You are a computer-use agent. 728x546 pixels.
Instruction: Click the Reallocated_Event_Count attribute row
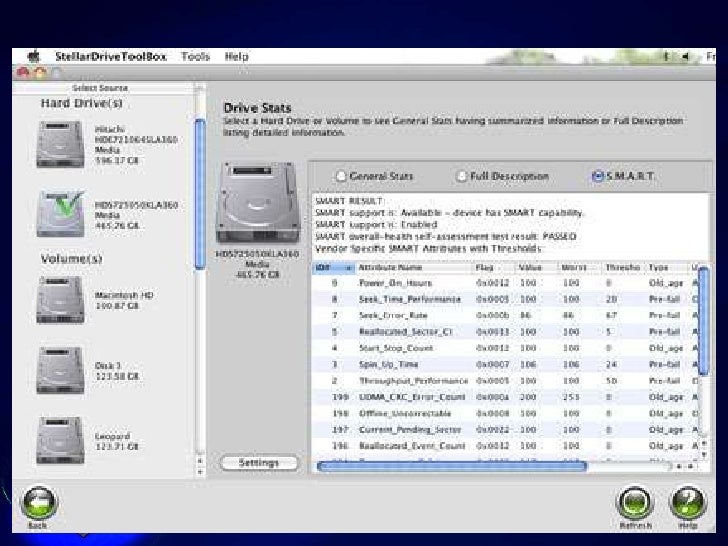(x=505, y=446)
